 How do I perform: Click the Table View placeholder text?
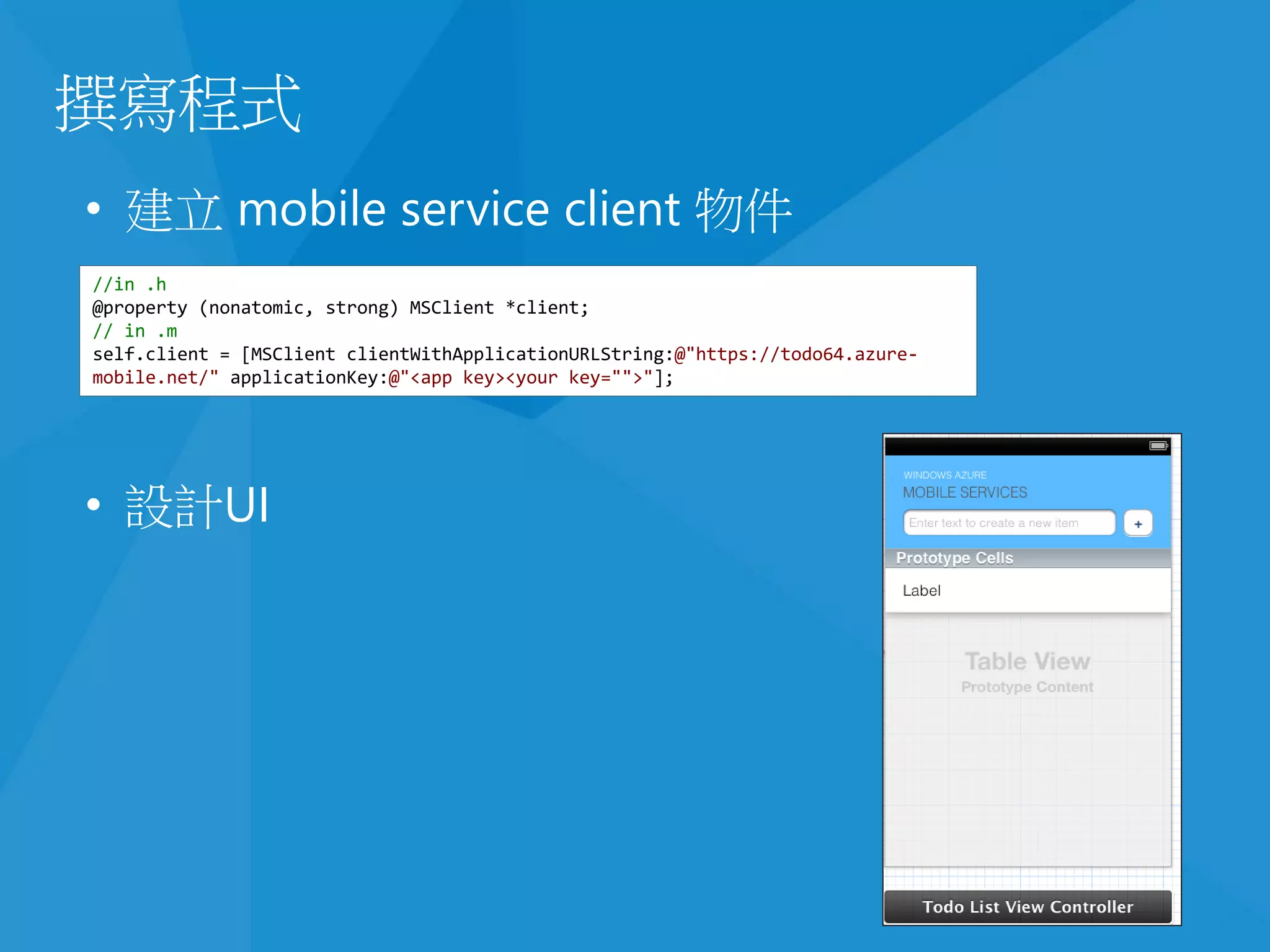(1028, 661)
